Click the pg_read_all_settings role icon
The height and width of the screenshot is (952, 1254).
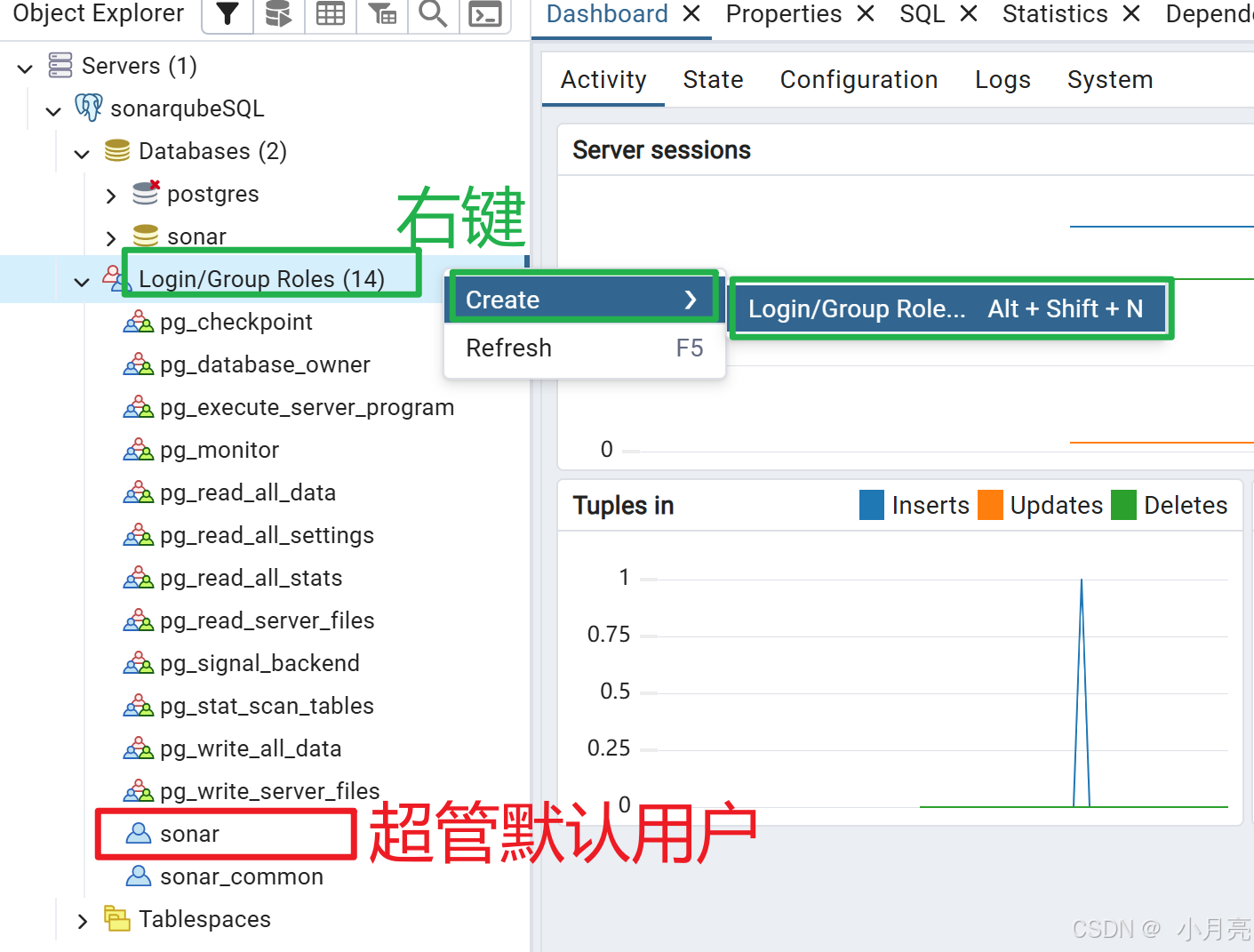[139, 535]
